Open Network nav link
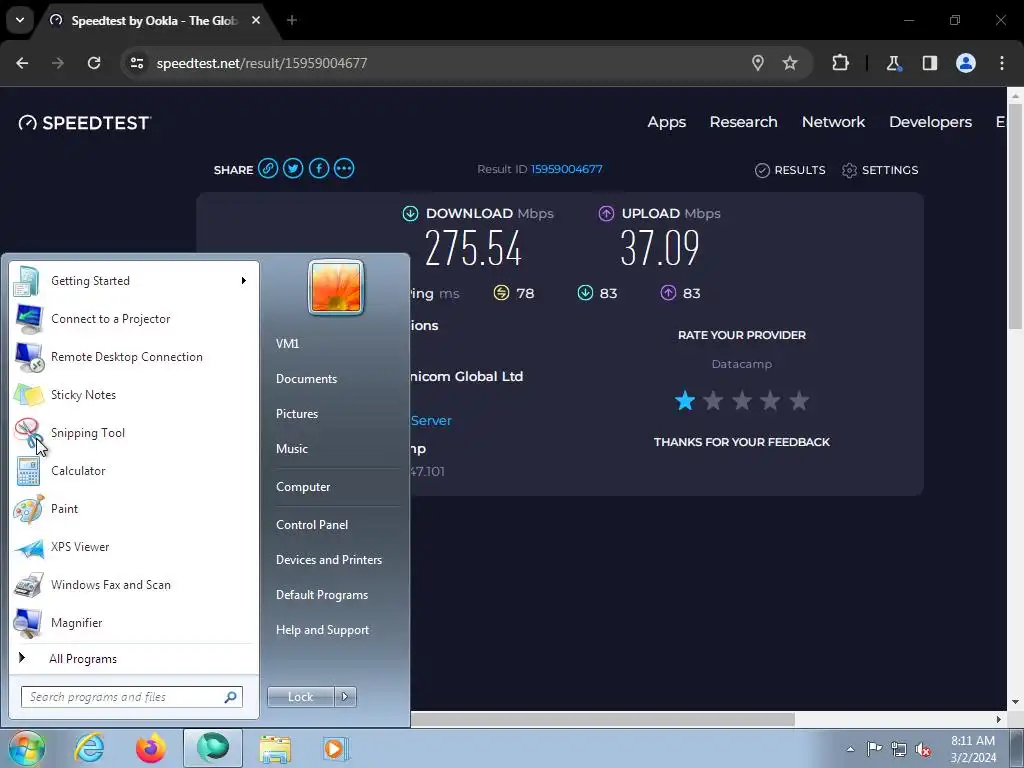1024x768 pixels. pos(833,122)
